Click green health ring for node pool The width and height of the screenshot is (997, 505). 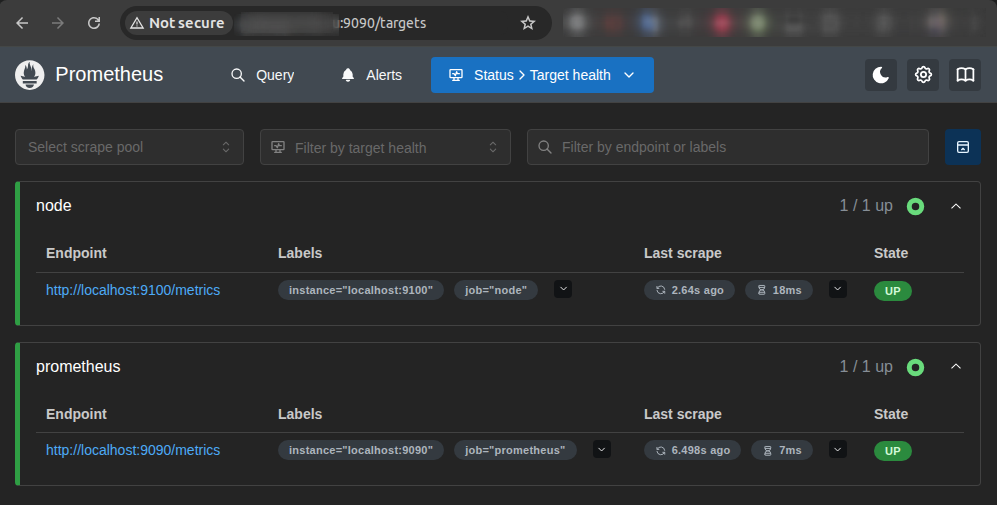915,206
